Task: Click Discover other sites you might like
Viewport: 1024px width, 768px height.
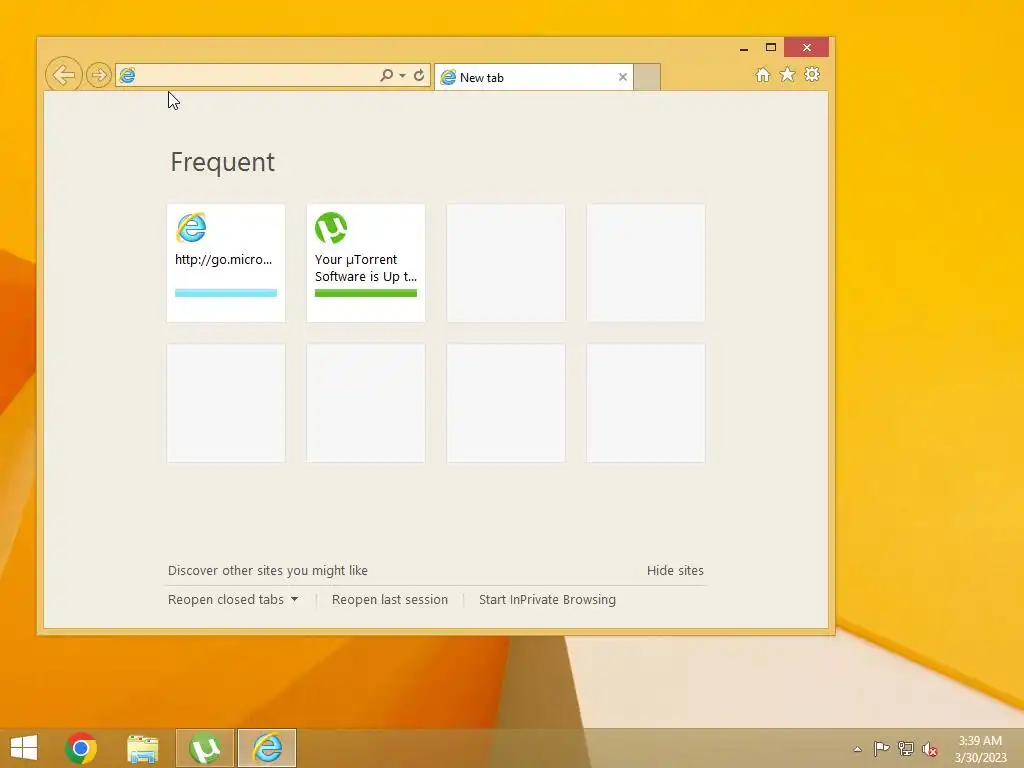Action: pos(268,570)
